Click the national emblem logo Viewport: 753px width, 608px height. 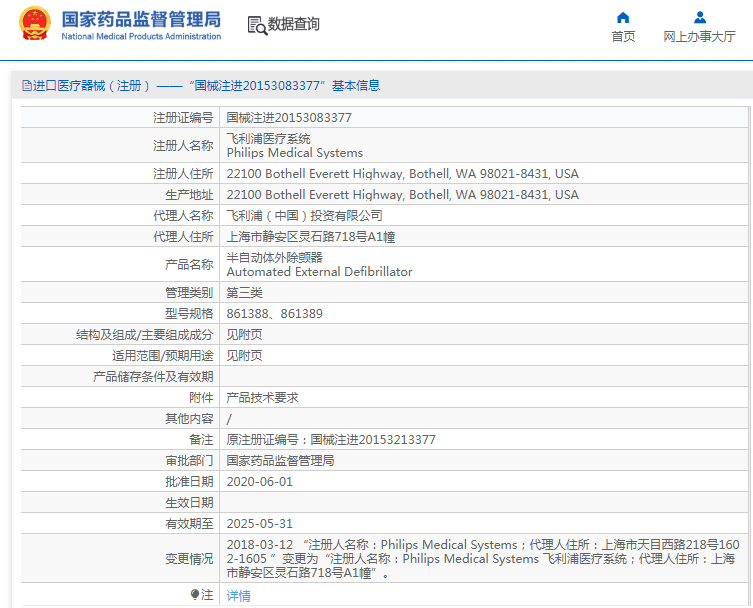click(x=33, y=24)
